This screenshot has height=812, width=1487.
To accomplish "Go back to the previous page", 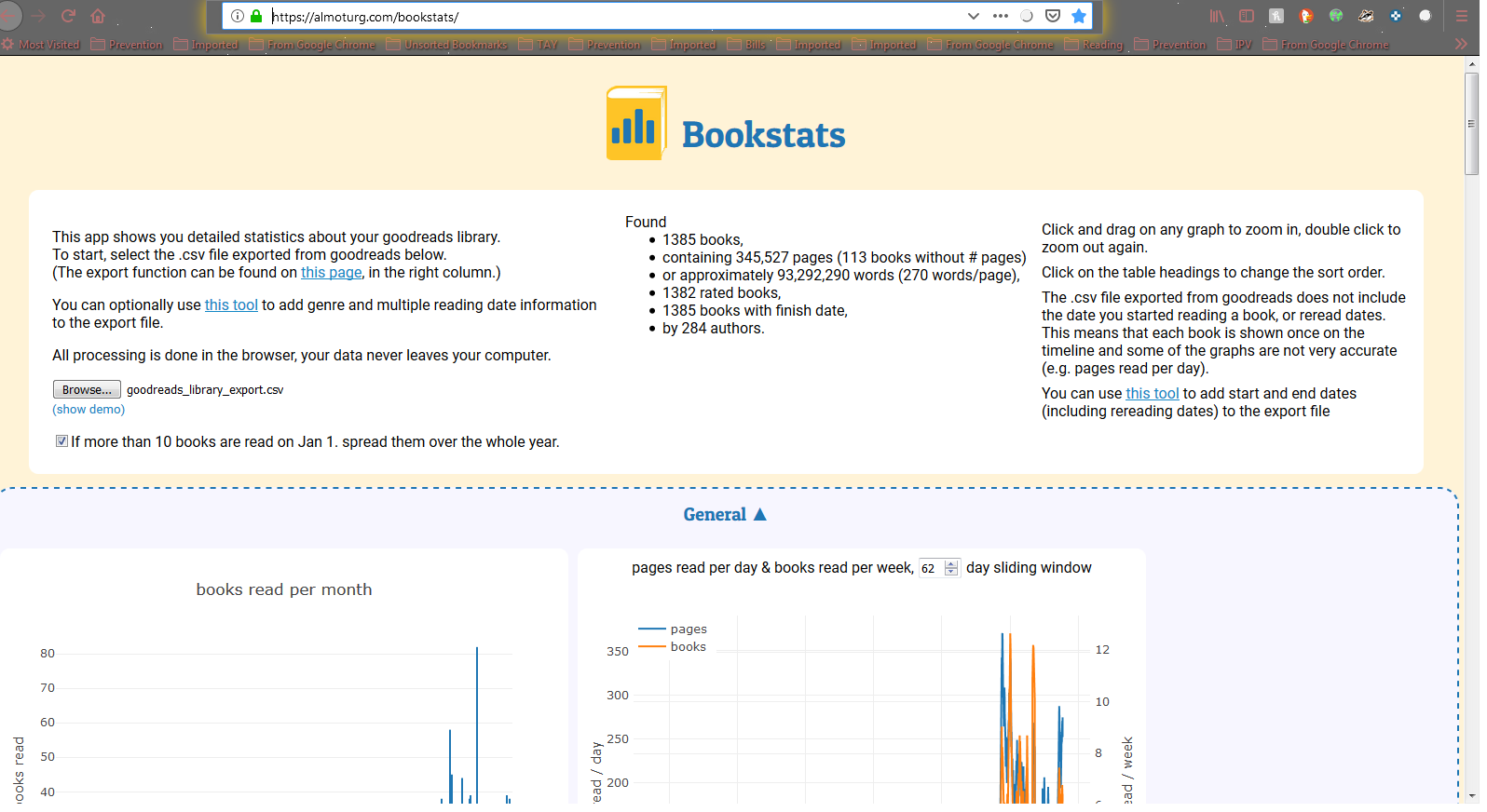I will click(7, 16).
